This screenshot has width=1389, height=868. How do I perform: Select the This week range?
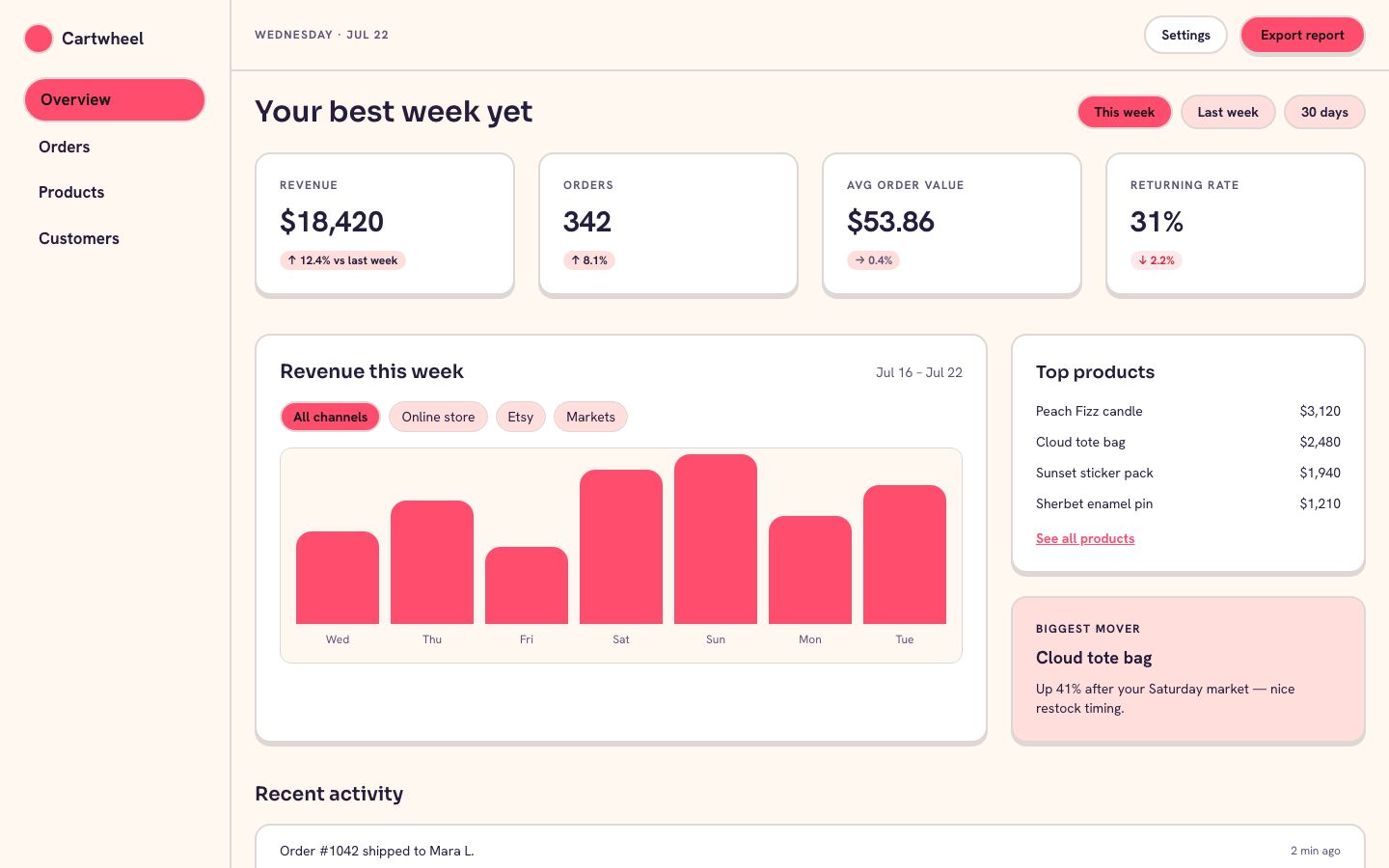[x=1124, y=112]
